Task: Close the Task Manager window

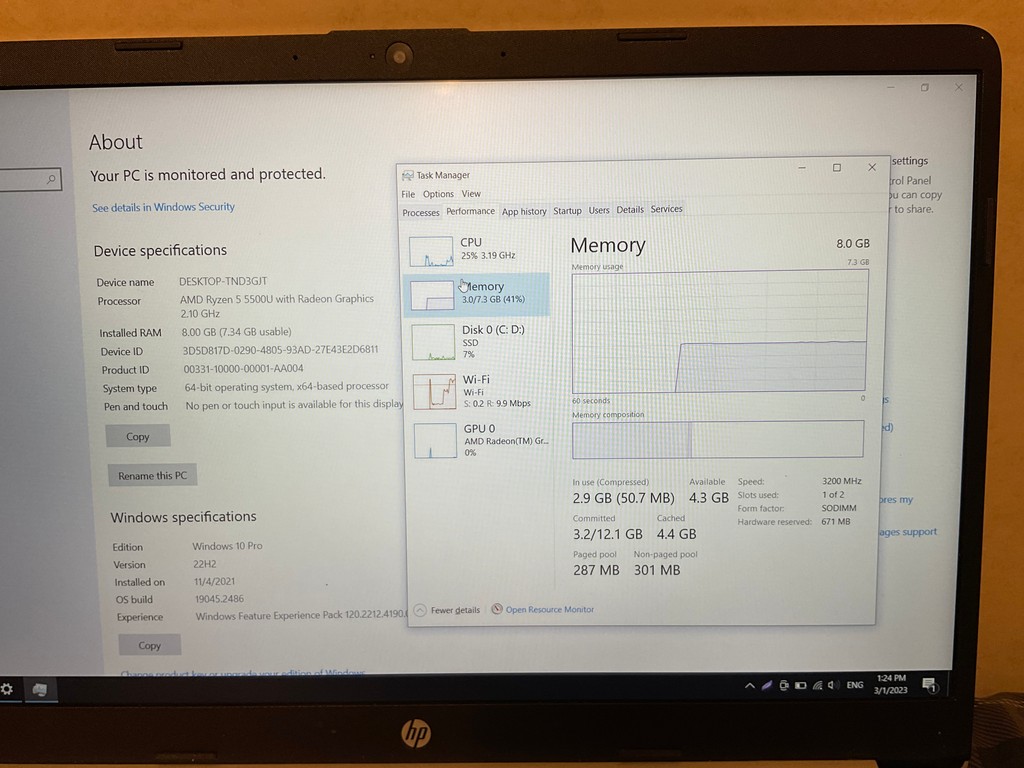Action: click(872, 167)
